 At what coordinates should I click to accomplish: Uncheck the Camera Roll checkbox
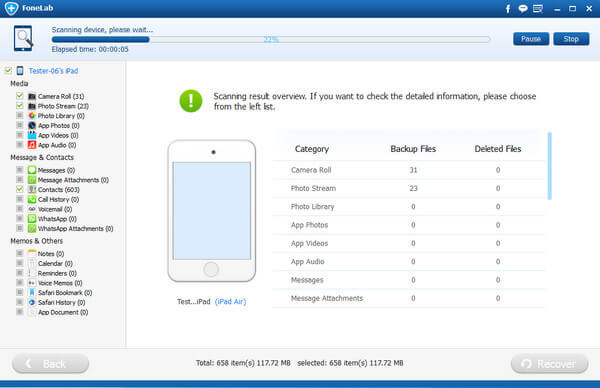pos(20,96)
